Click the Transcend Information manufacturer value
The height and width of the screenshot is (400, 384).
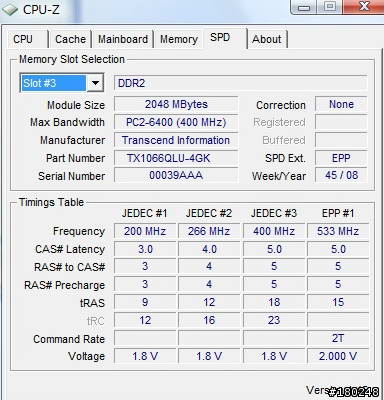pos(176,140)
